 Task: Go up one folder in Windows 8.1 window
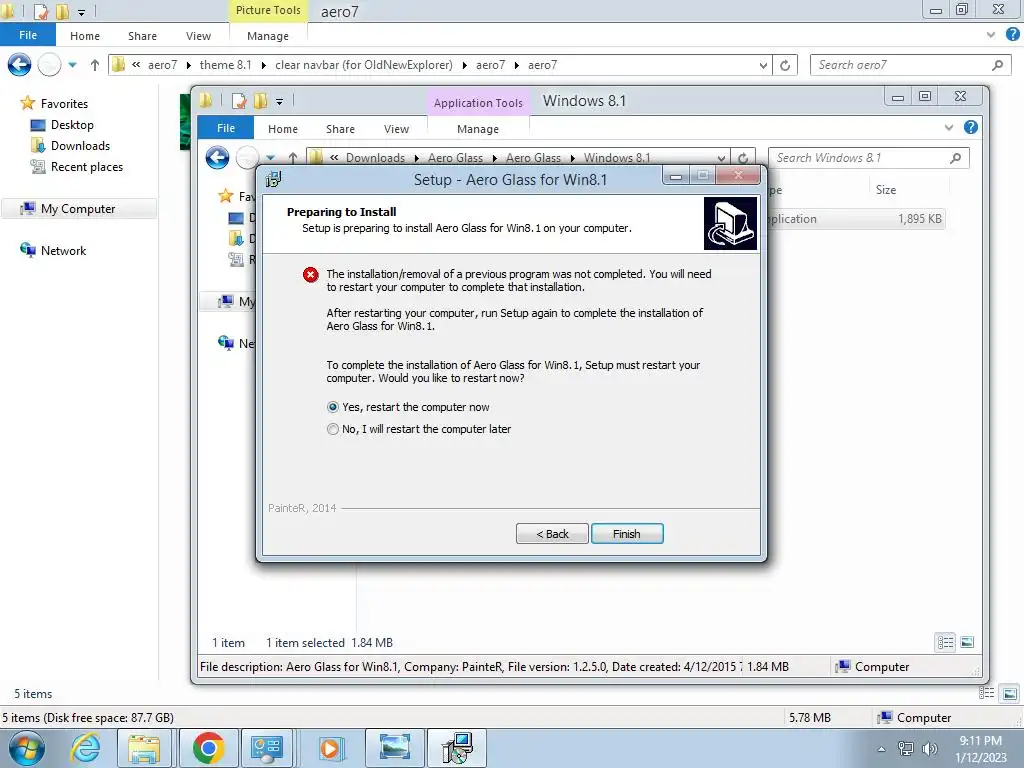(x=293, y=157)
